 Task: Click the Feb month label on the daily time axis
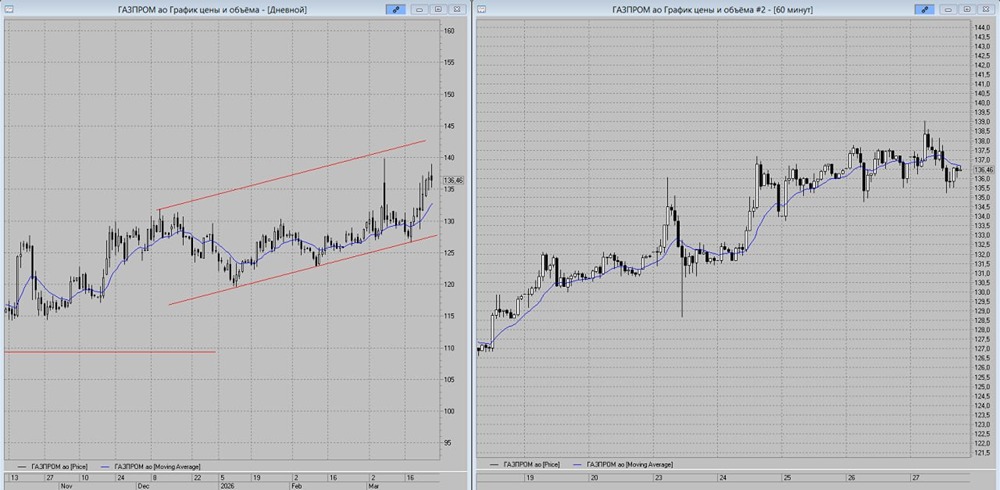(297, 486)
